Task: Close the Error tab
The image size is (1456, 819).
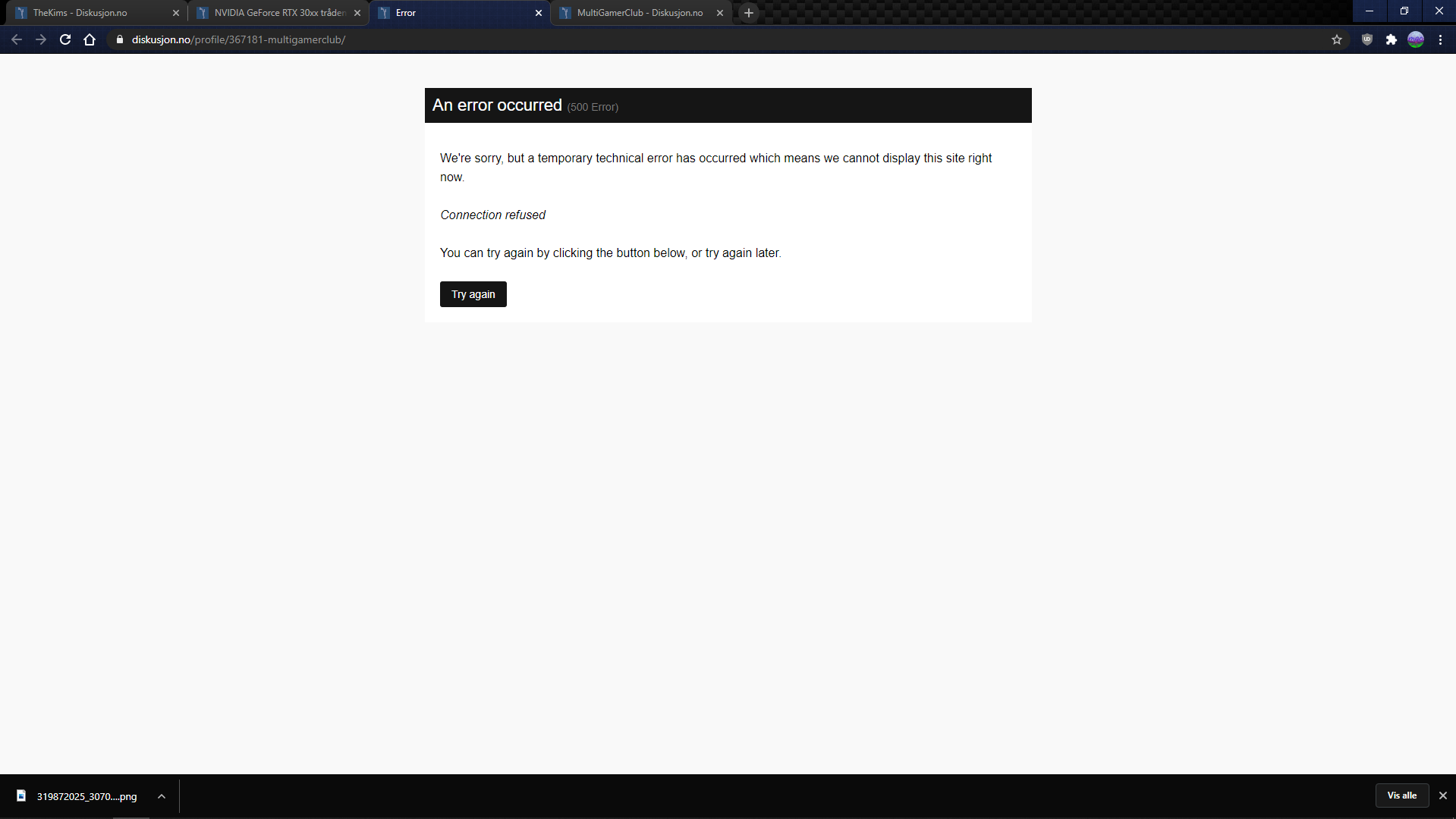Action: click(x=539, y=13)
